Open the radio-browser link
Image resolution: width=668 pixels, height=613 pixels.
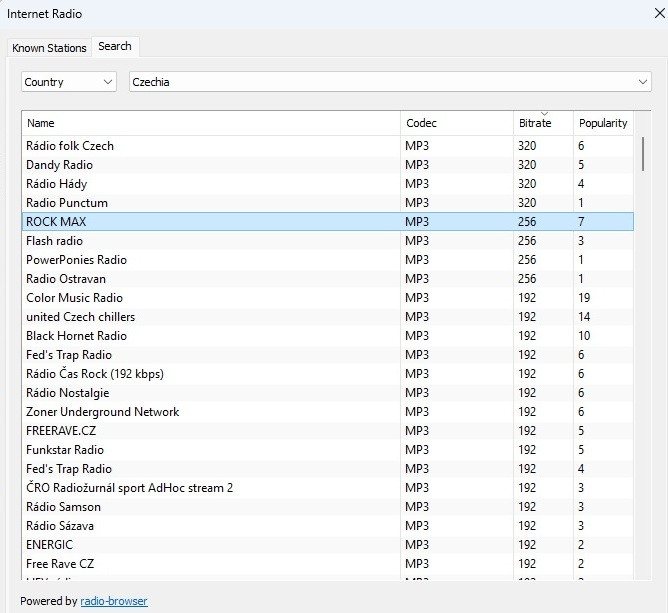click(x=114, y=601)
